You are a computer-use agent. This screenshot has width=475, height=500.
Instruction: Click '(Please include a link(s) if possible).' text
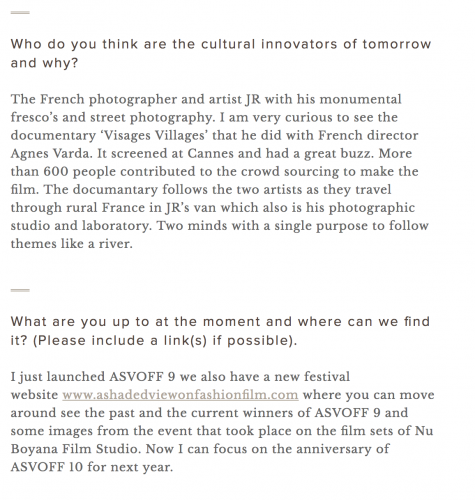165,340
